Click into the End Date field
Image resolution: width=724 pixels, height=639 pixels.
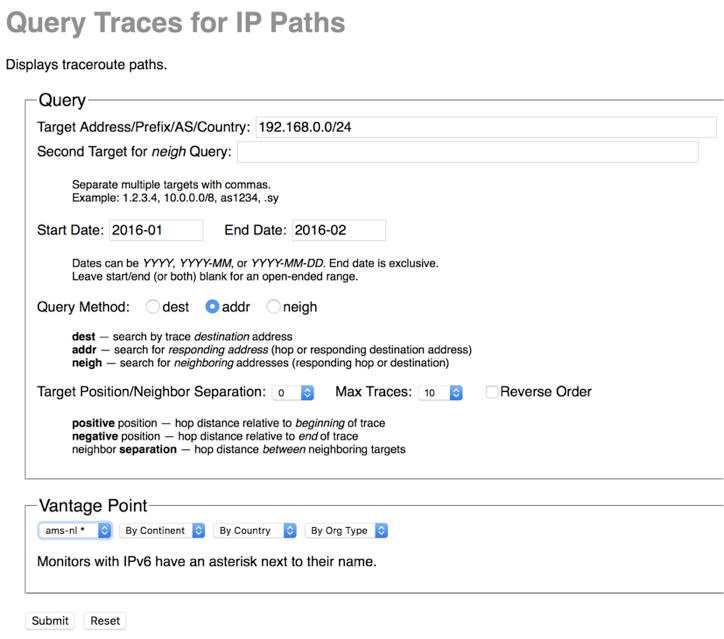point(339,230)
